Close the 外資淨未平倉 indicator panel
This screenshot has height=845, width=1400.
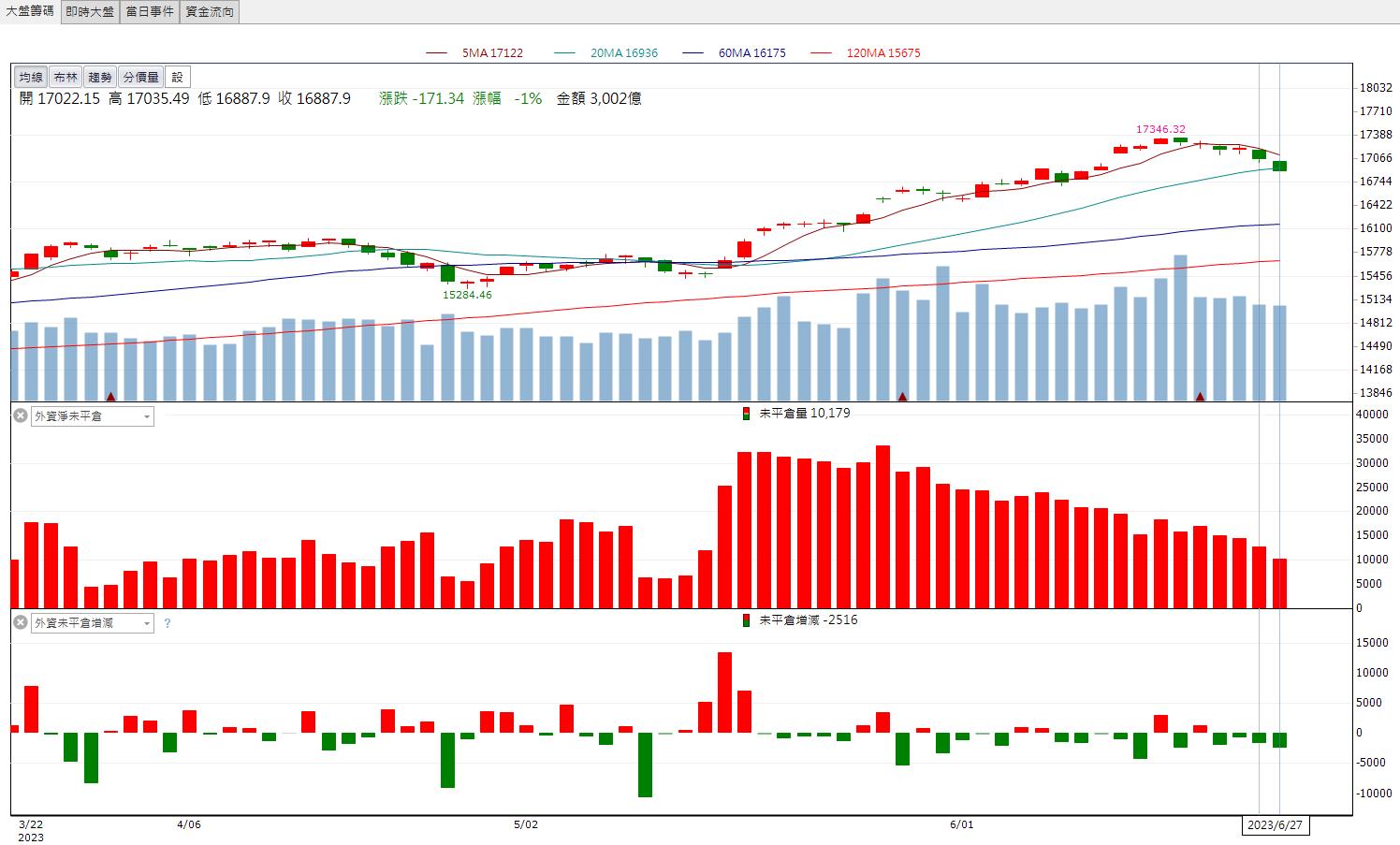pyautogui.click(x=20, y=415)
